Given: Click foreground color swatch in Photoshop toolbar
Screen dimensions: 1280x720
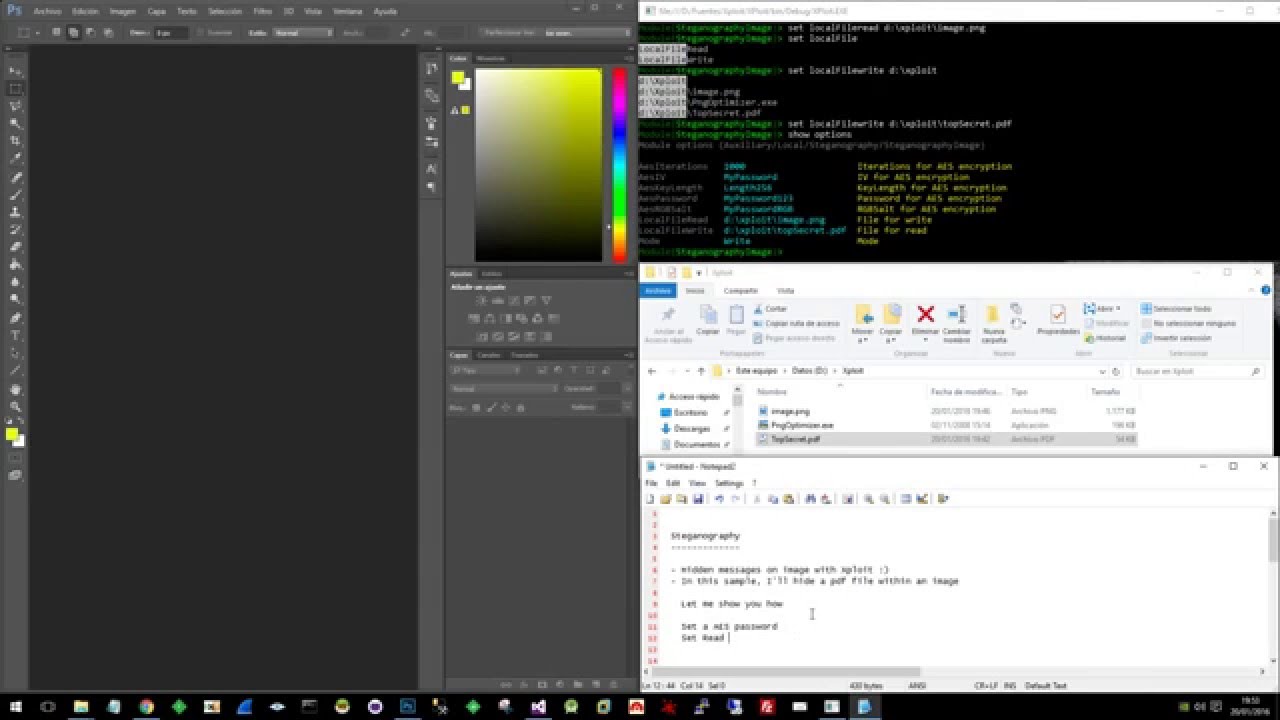Looking at the screenshot, I should point(11,434).
